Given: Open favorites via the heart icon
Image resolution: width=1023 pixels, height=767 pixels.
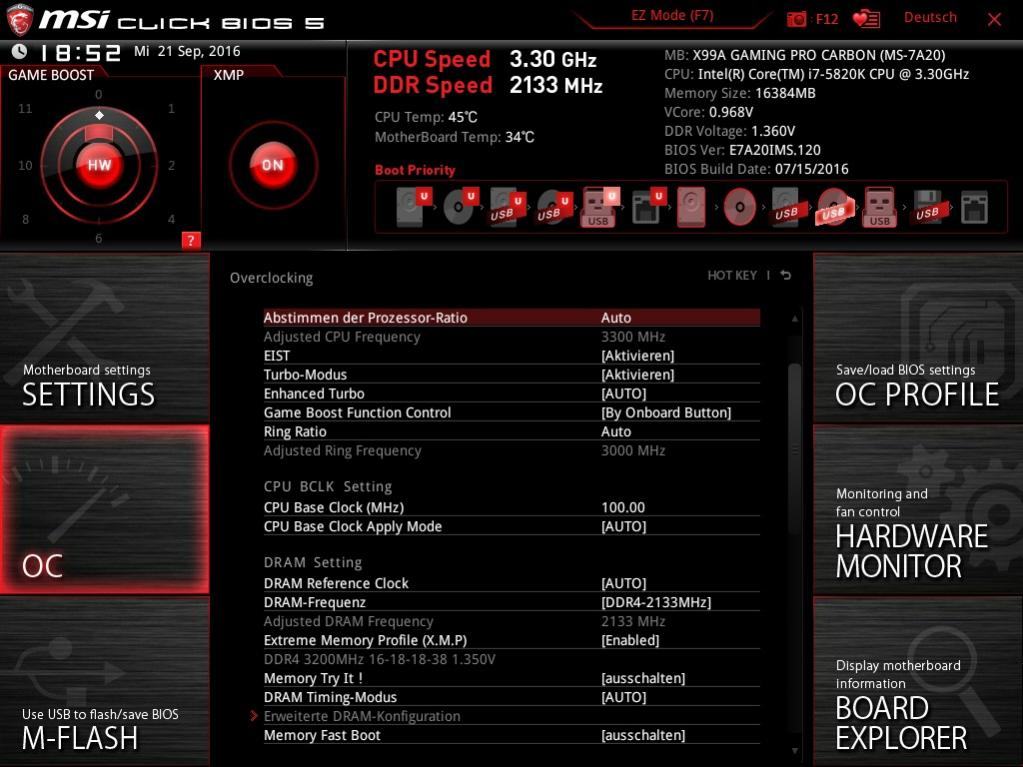Looking at the screenshot, I should coord(866,19).
